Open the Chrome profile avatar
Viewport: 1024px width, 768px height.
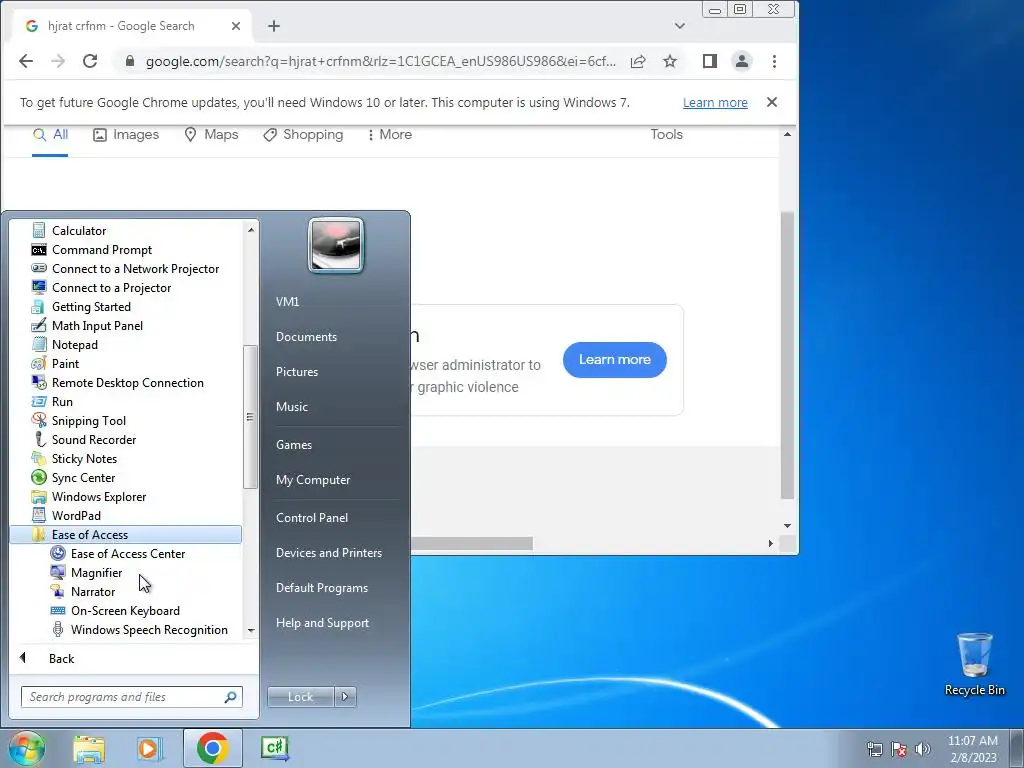point(742,61)
